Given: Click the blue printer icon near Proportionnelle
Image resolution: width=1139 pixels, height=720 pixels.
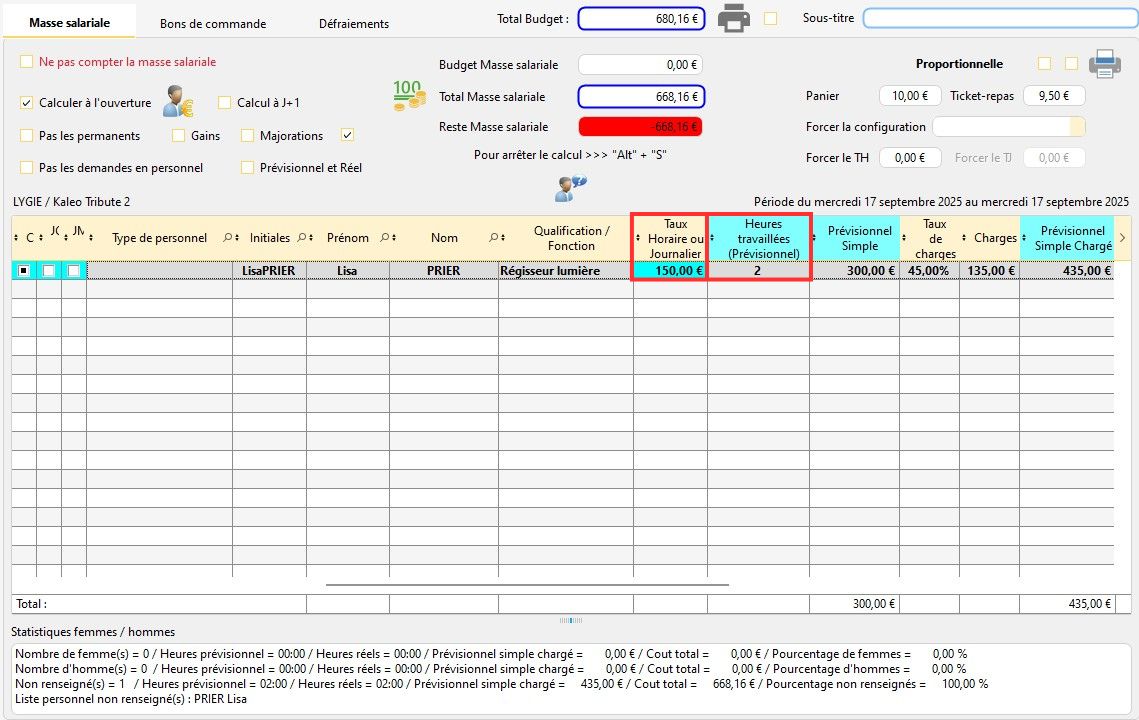Looking at the screenshot, I should (x=1104, y=64).
